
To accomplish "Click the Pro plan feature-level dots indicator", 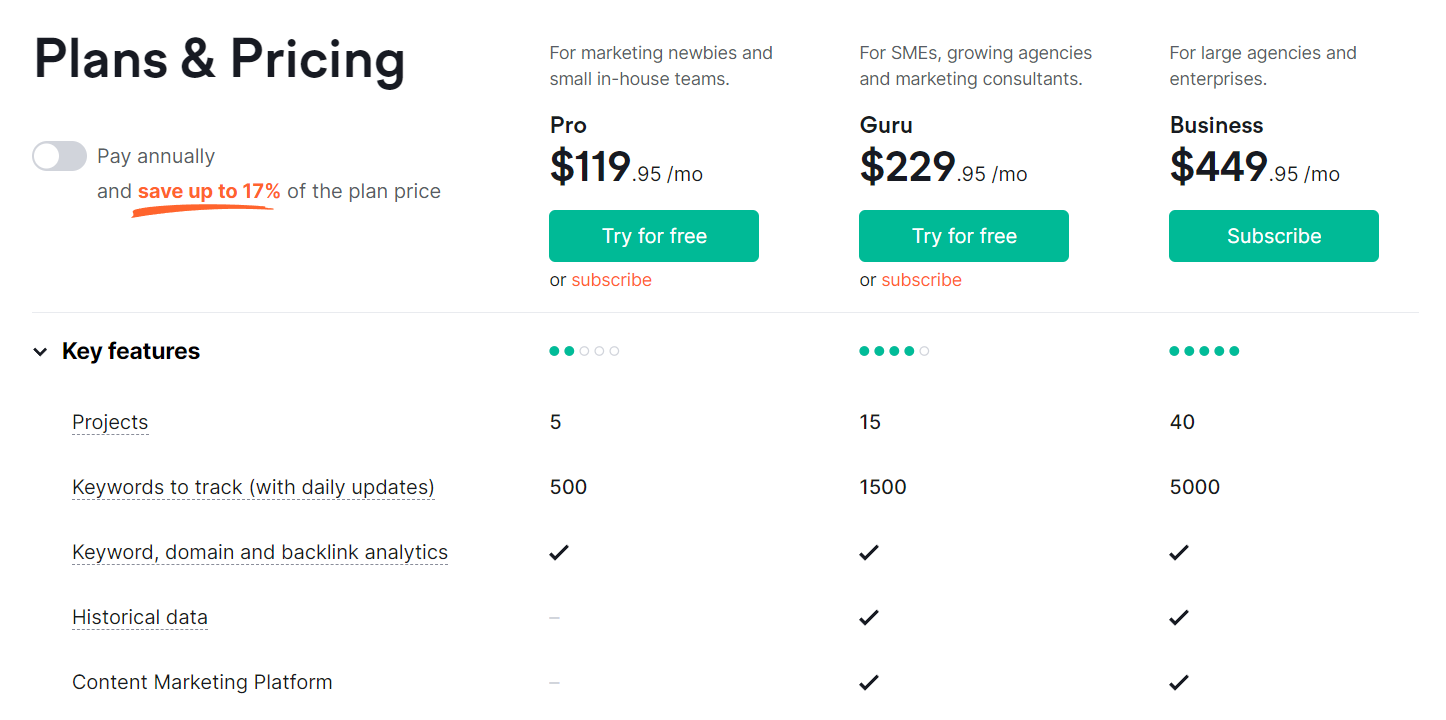I will [584, 351].
